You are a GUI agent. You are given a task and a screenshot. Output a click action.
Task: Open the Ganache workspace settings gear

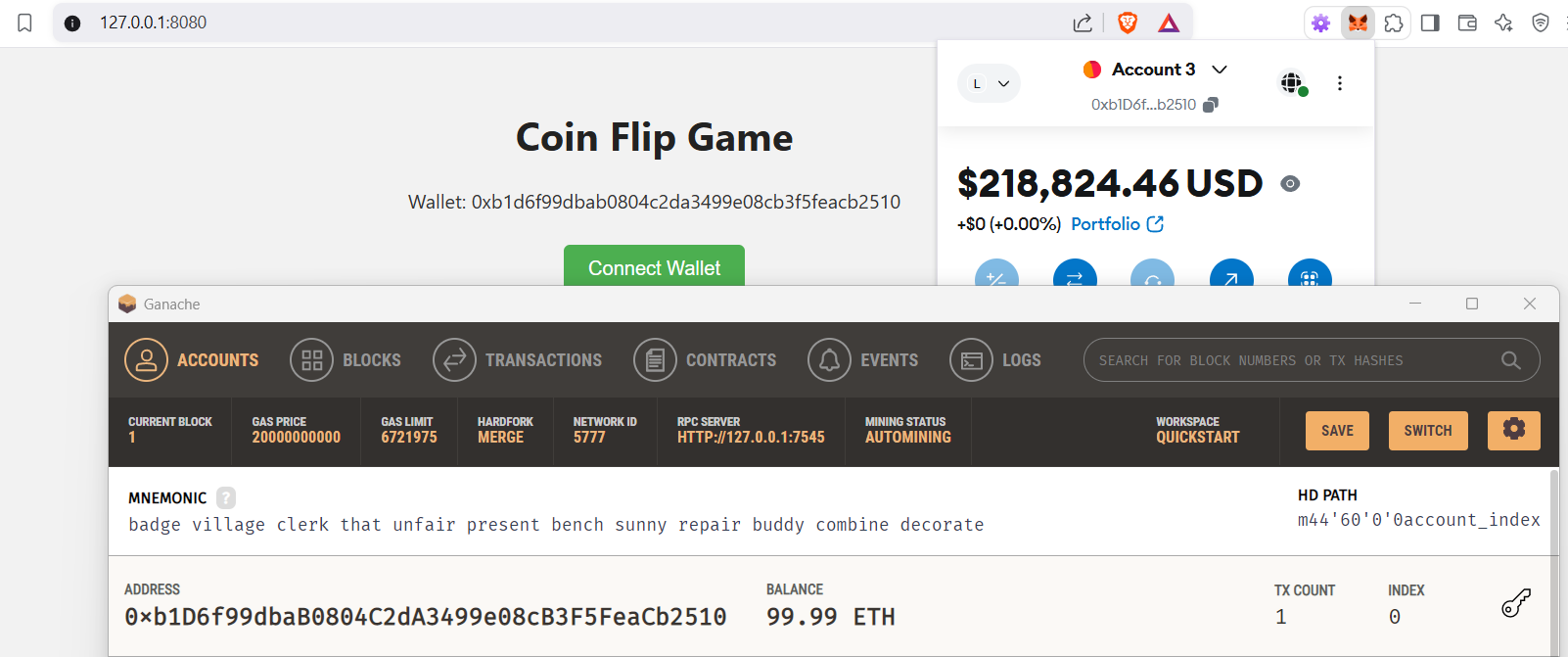(x=1513, y=430)
